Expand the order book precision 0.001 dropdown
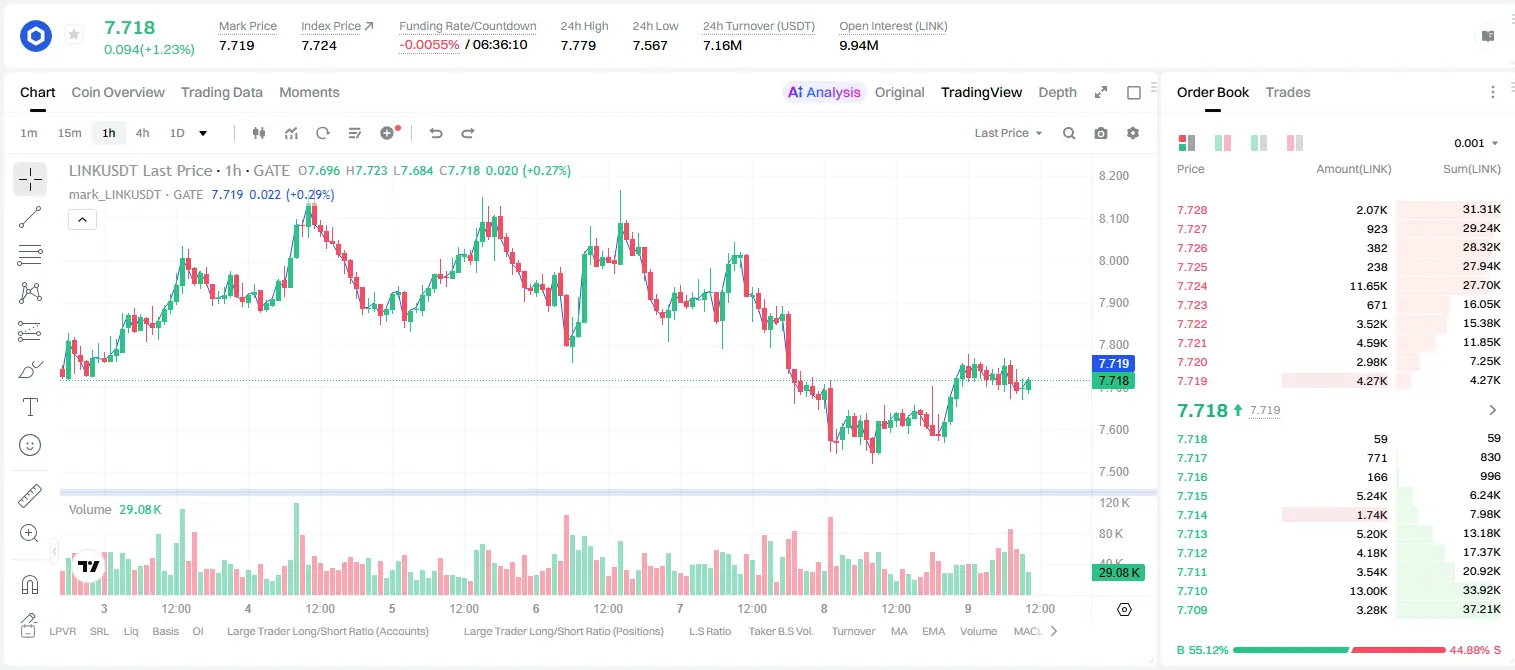This screenshot has height=670, width=1515. pyautogui.click(x=1476, y=143)
